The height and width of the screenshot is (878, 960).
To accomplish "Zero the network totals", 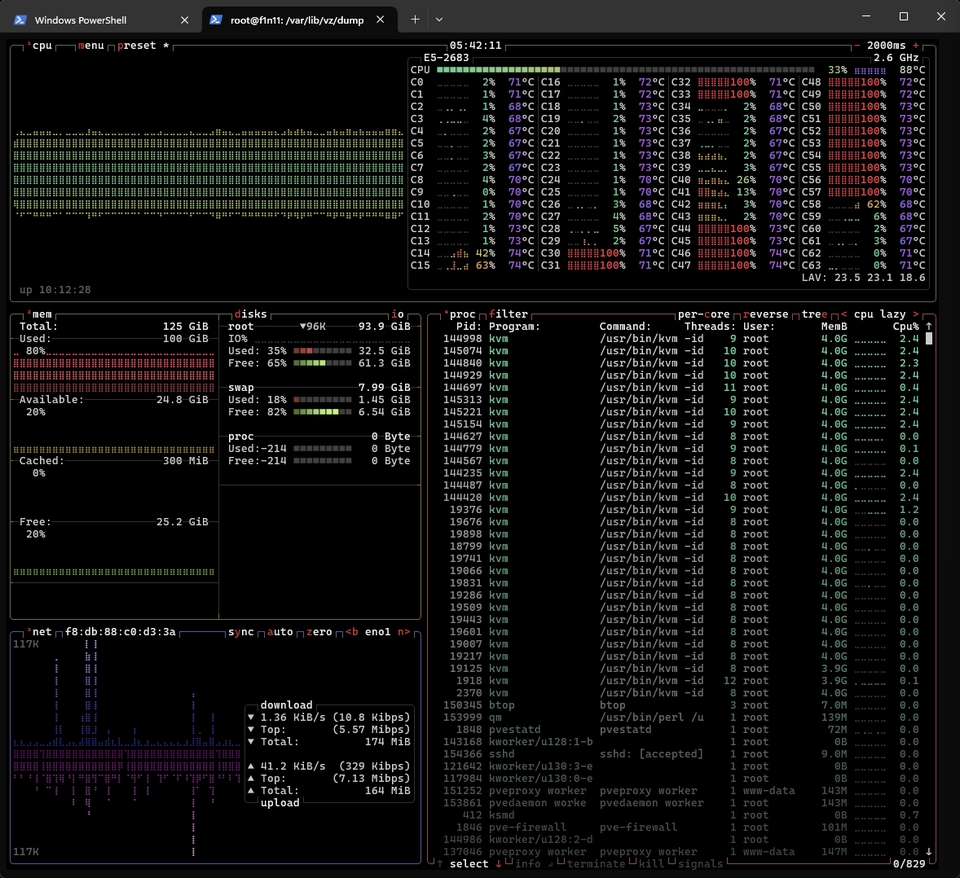I will [x=319, y=632].
